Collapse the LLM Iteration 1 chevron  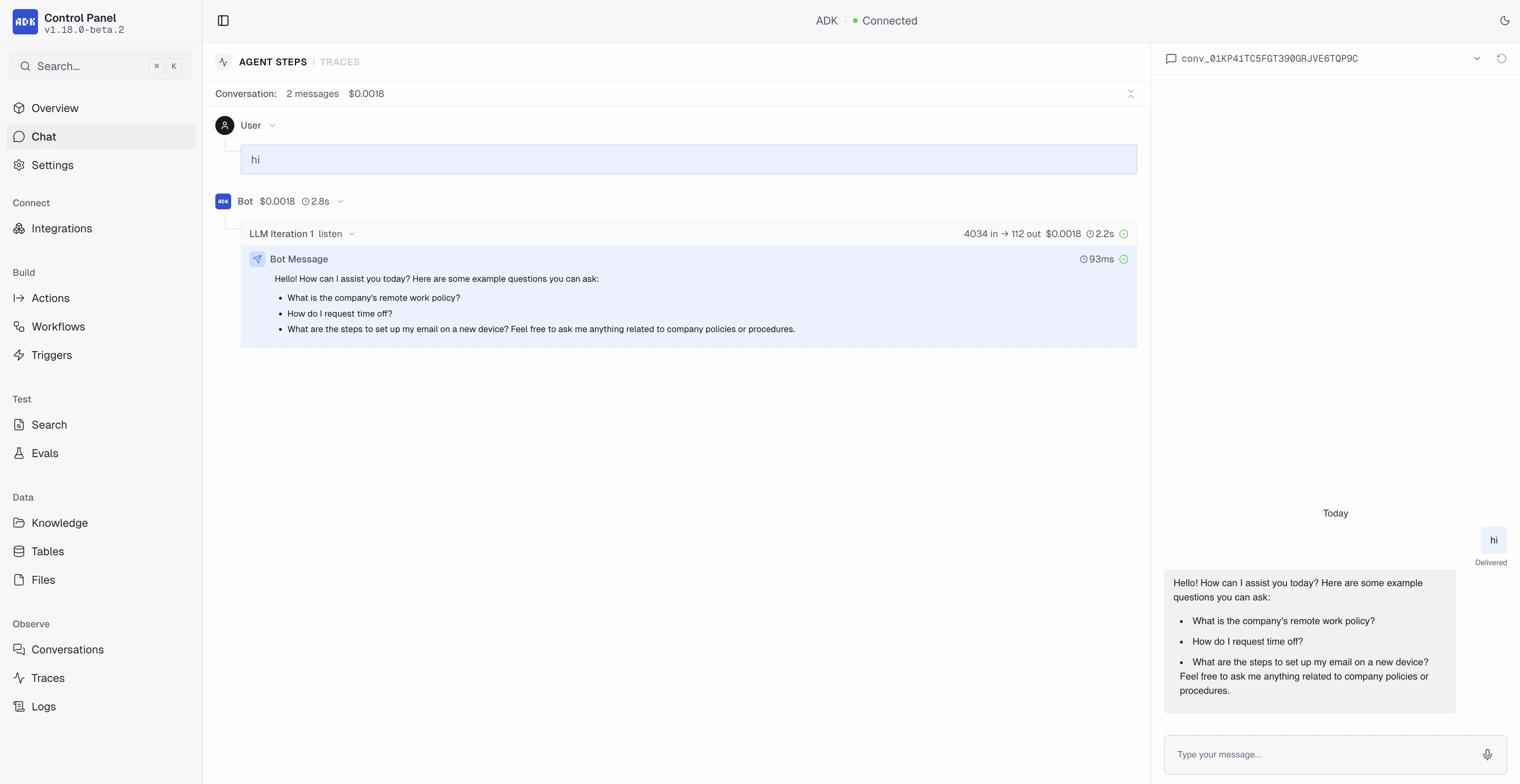(351, 233)
